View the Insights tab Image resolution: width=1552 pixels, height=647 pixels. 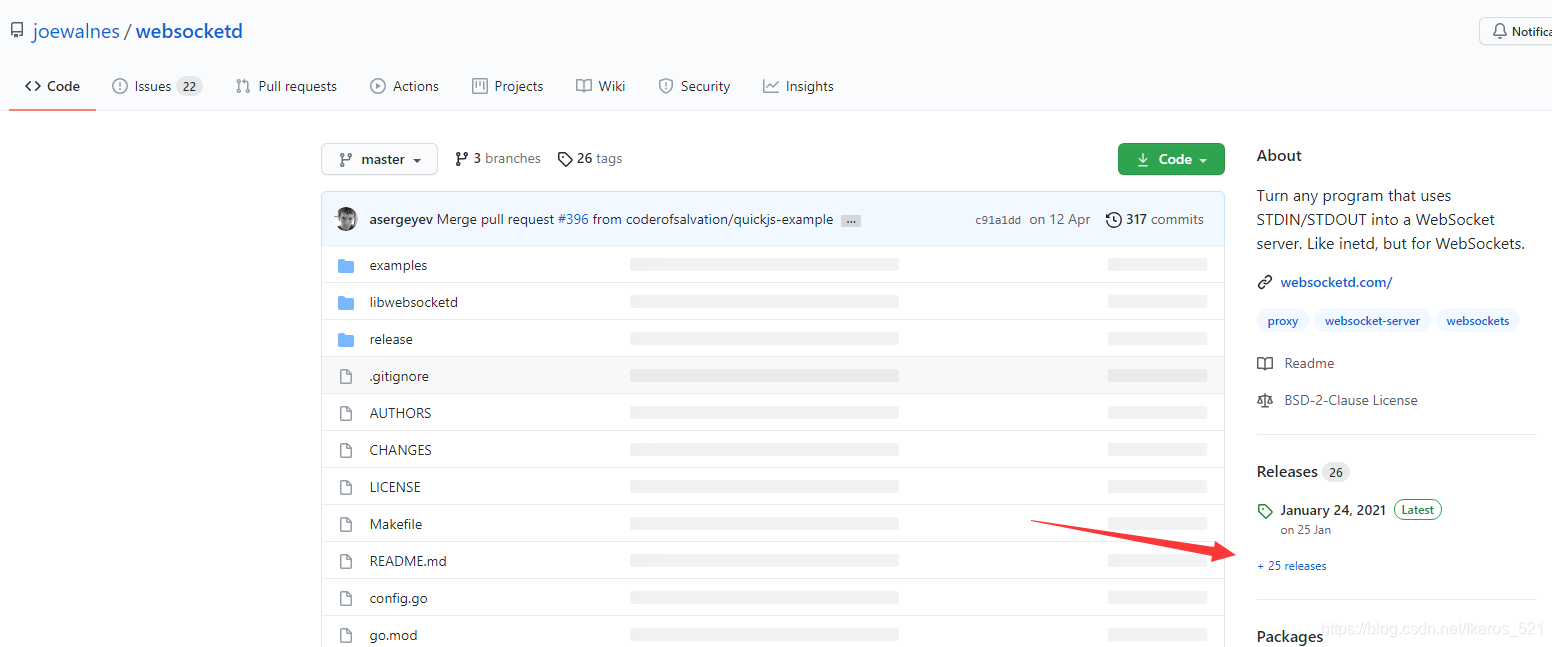click(x=798, y=86)
